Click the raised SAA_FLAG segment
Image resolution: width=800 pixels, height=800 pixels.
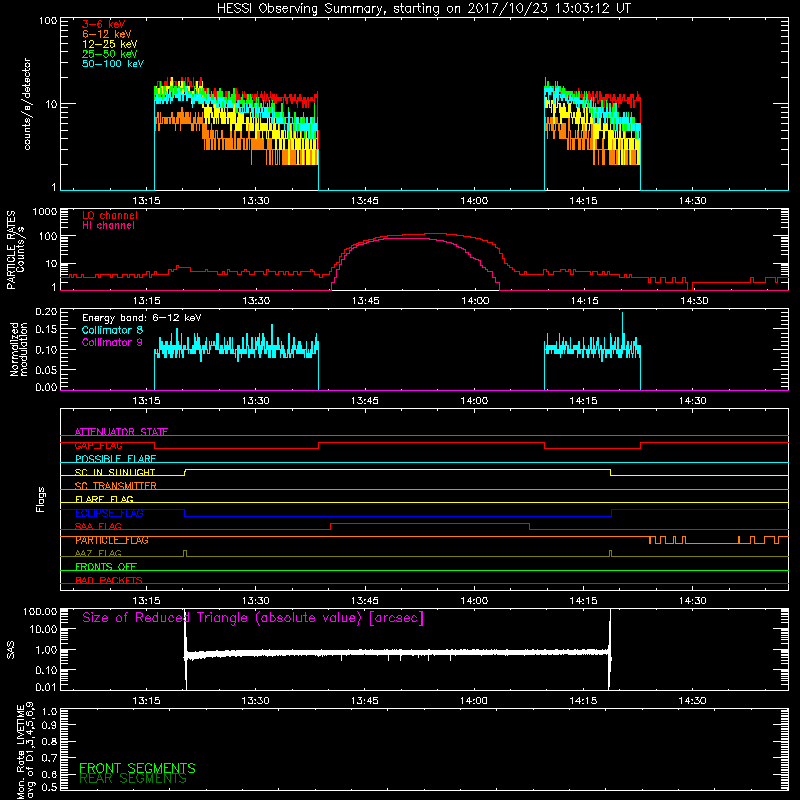pyautogui.click(x=430, y=523)
